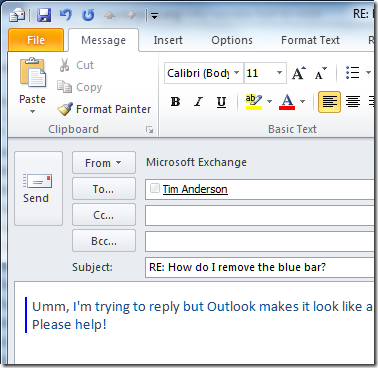Image resolution: width=378 pixels, height=368 pixels.
Task: Apply bullet list formatting
Action: coord(353,73)
